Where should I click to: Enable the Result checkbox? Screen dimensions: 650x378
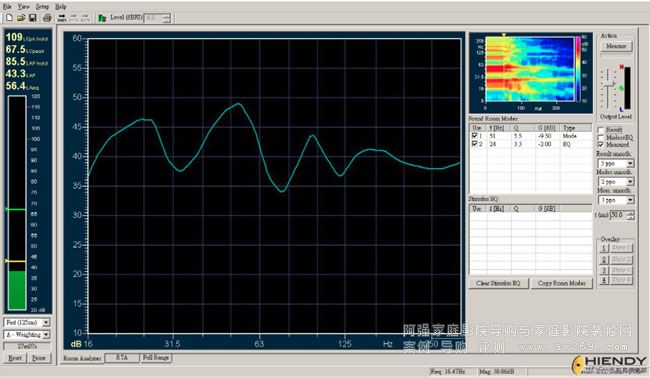(600, 130)
